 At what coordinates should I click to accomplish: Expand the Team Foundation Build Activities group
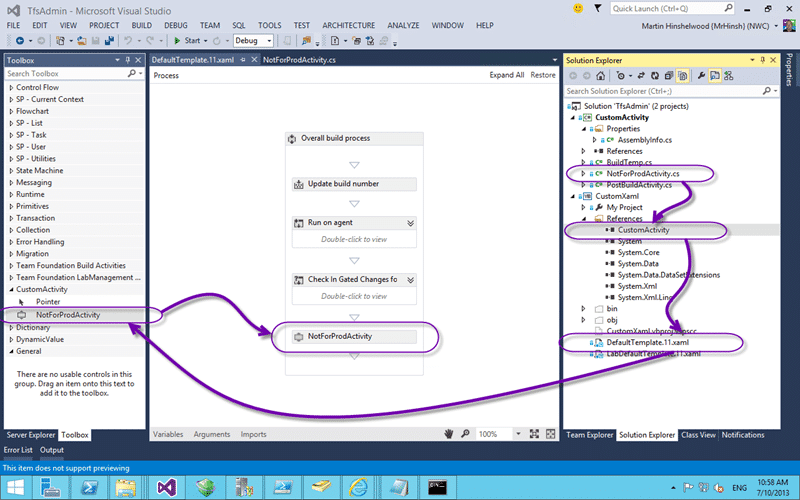(11, 265)
